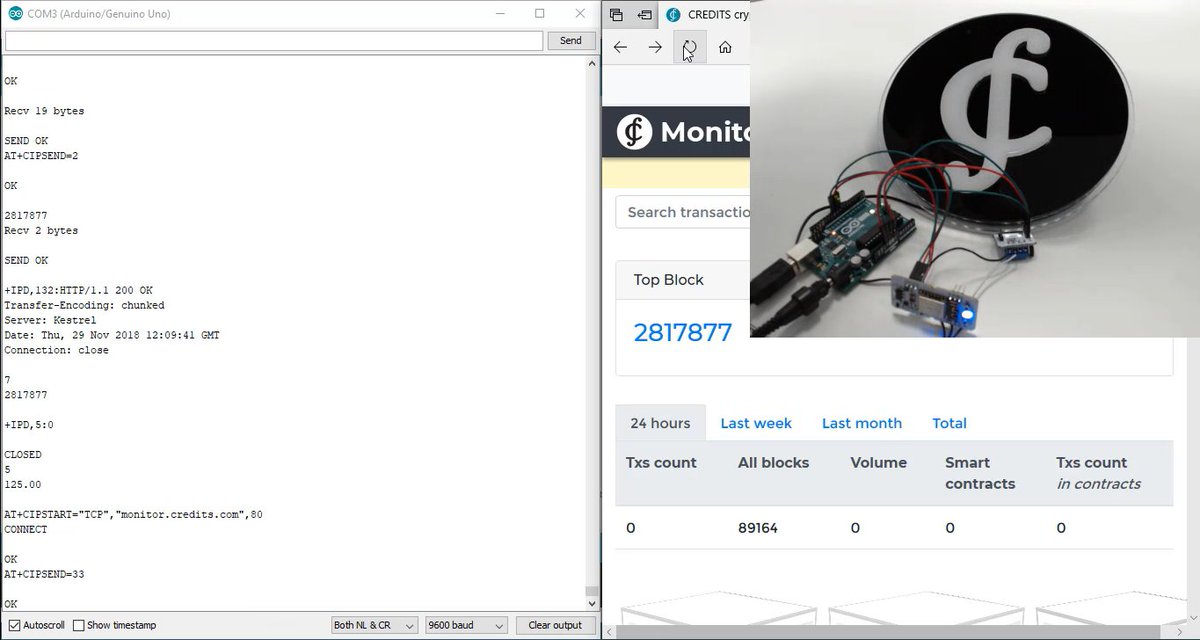Click the 'Transfer-Encoding: chunked' line
Viewport: 1200px width, 640px height.
pos(84,305)
